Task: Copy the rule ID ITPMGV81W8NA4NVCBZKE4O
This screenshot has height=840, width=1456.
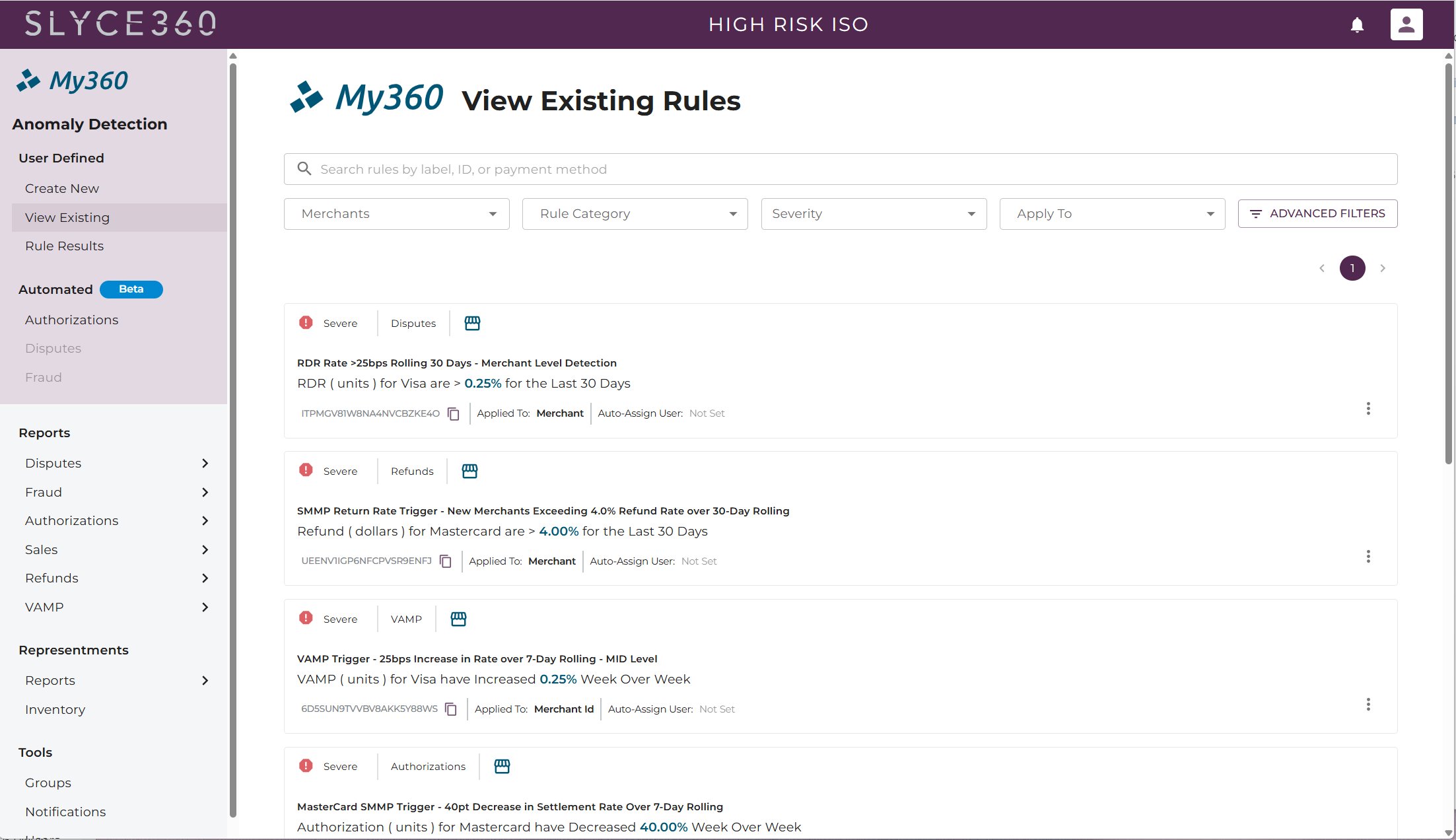Action: [453, 413]
